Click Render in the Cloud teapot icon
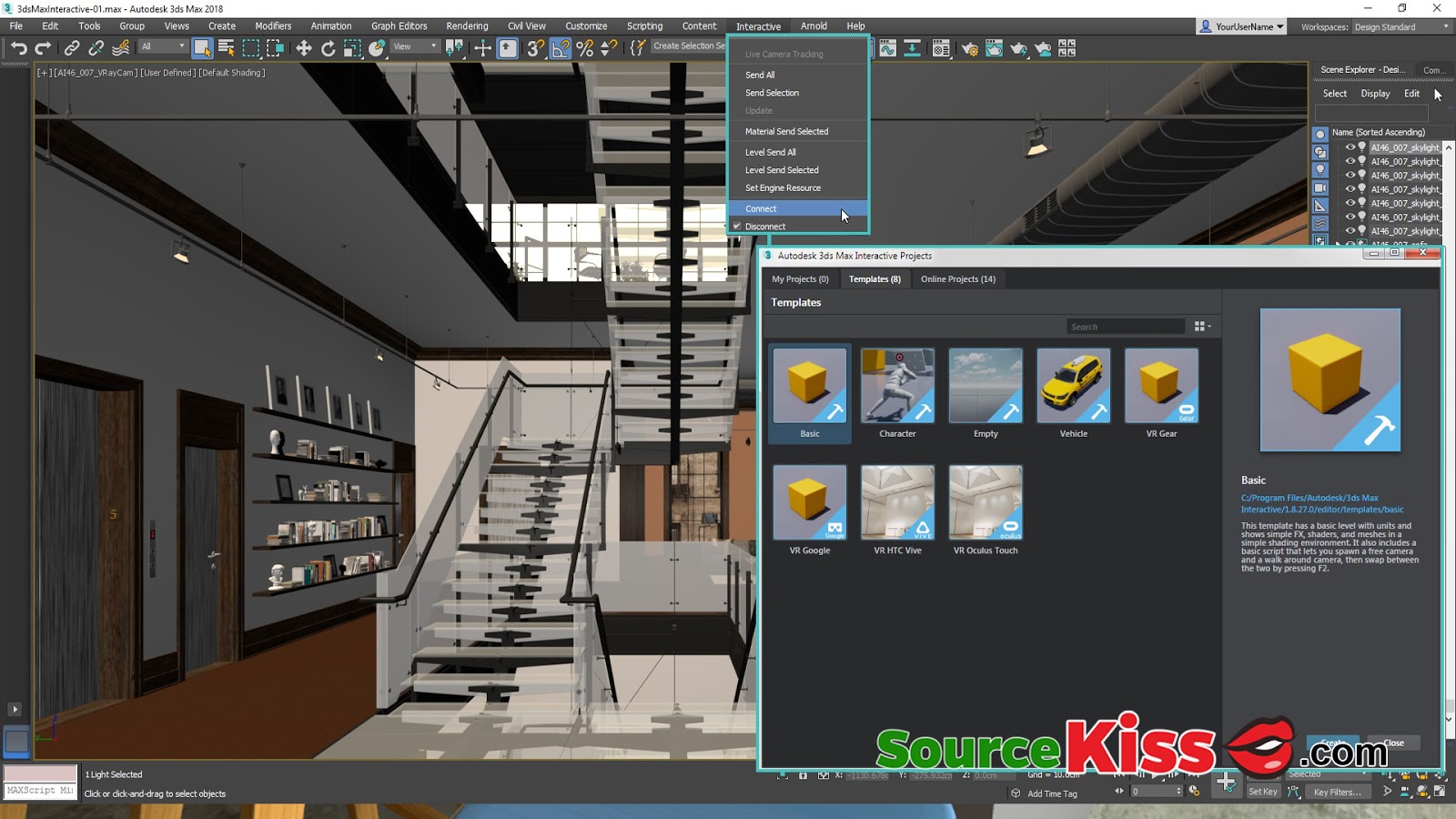 click(x=1043, y=48)
